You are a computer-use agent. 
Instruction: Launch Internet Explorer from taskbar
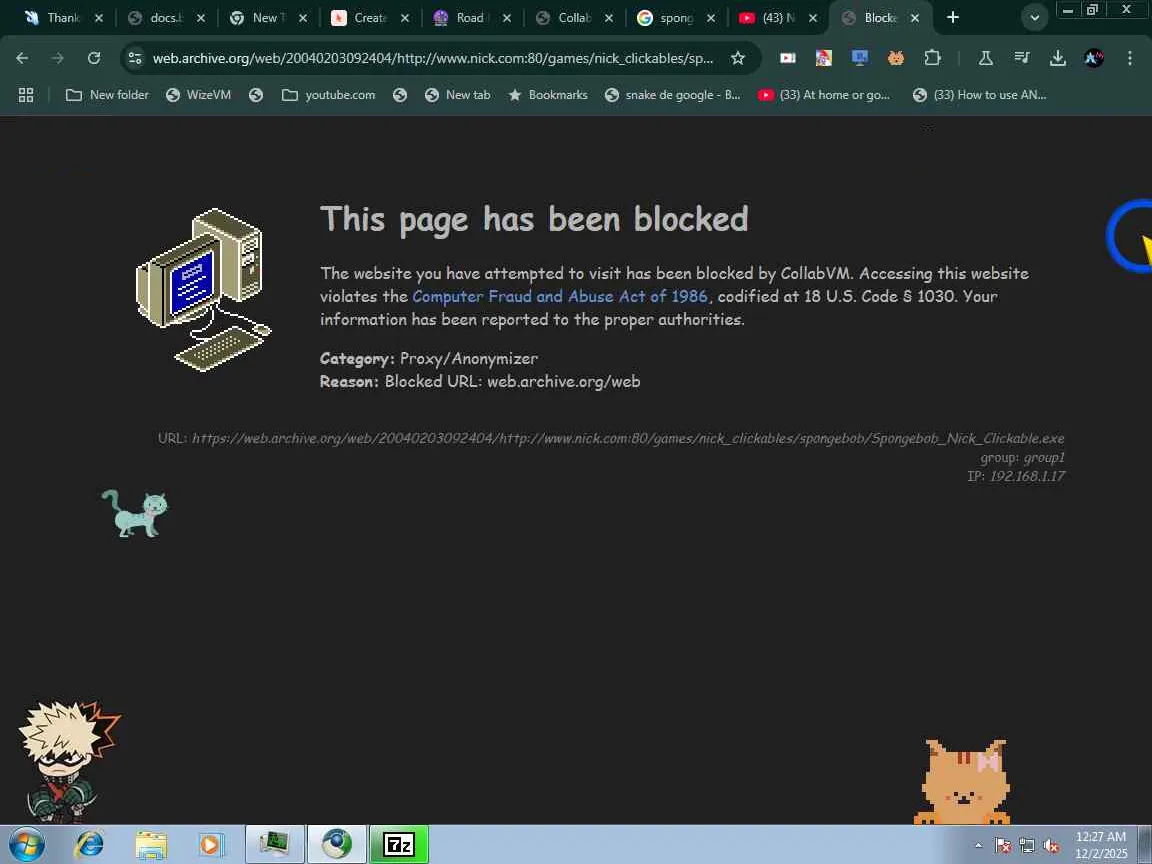[90, 845]
